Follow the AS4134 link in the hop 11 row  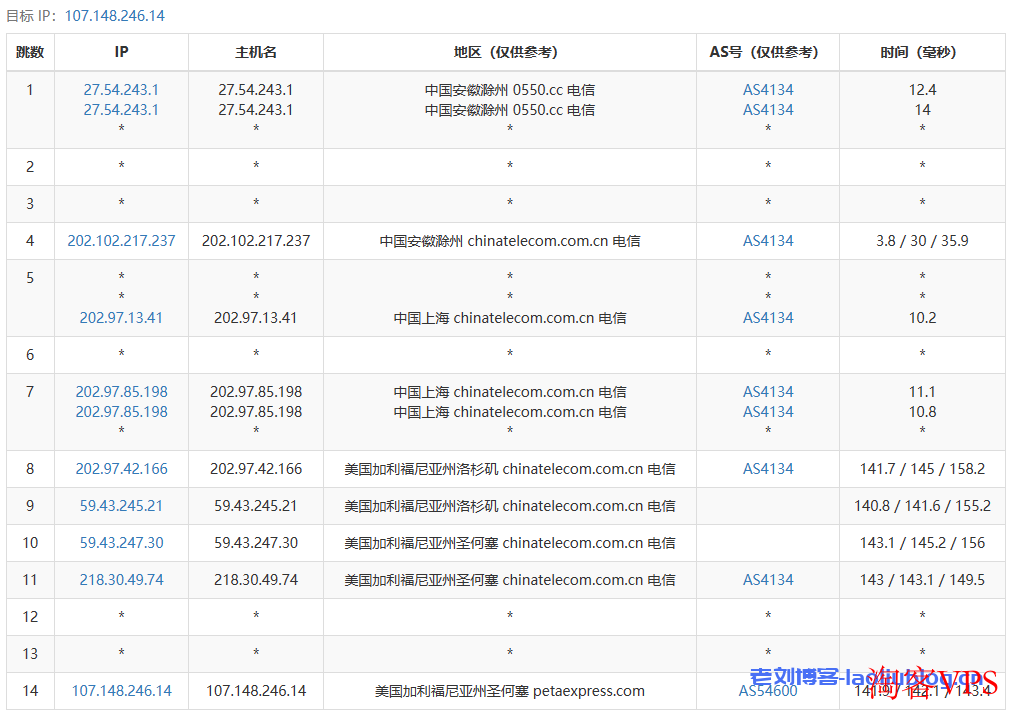[768, 580]
